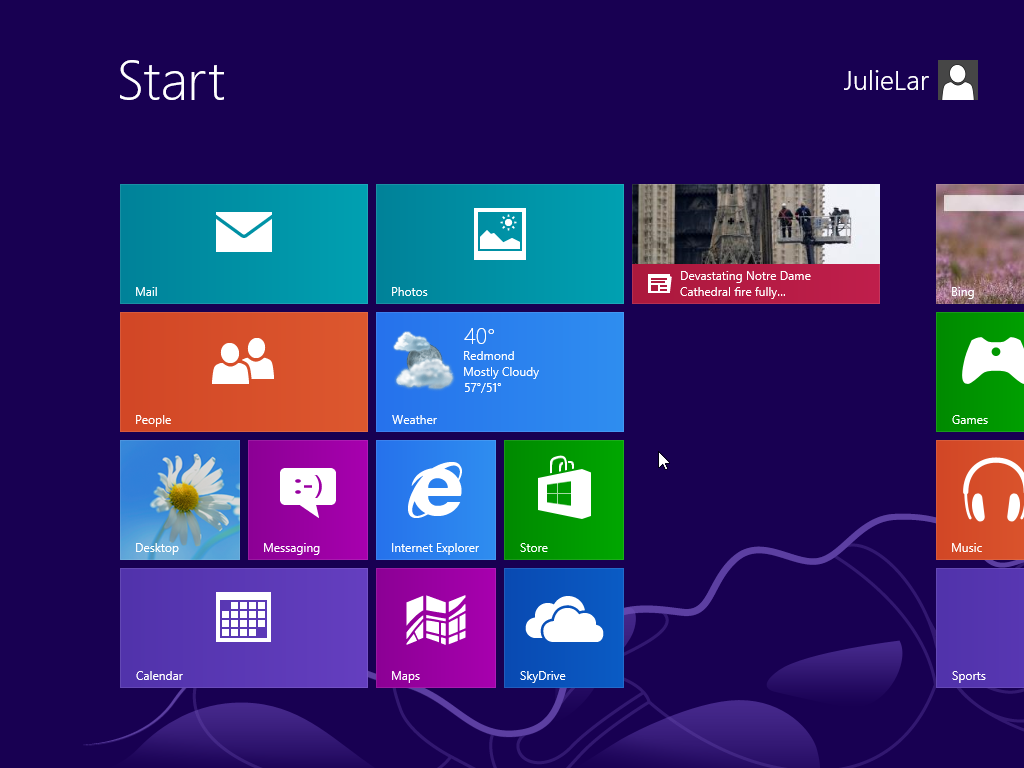Open the Sports tile

point(980,628)
